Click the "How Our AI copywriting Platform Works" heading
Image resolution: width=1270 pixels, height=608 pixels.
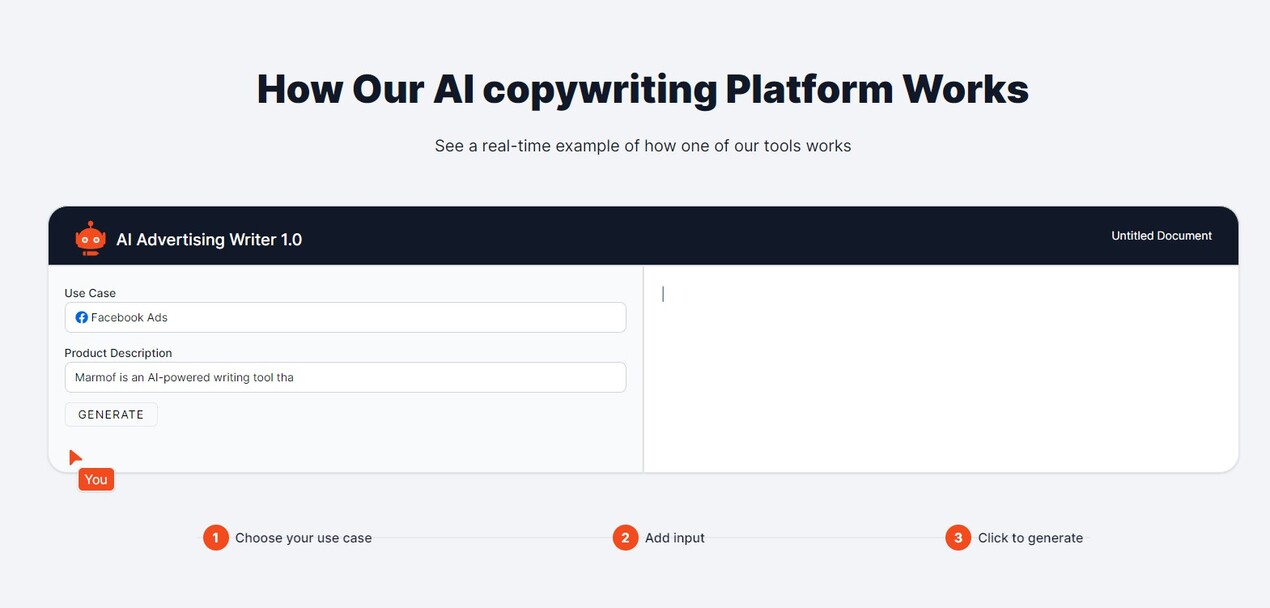point(642,89)
